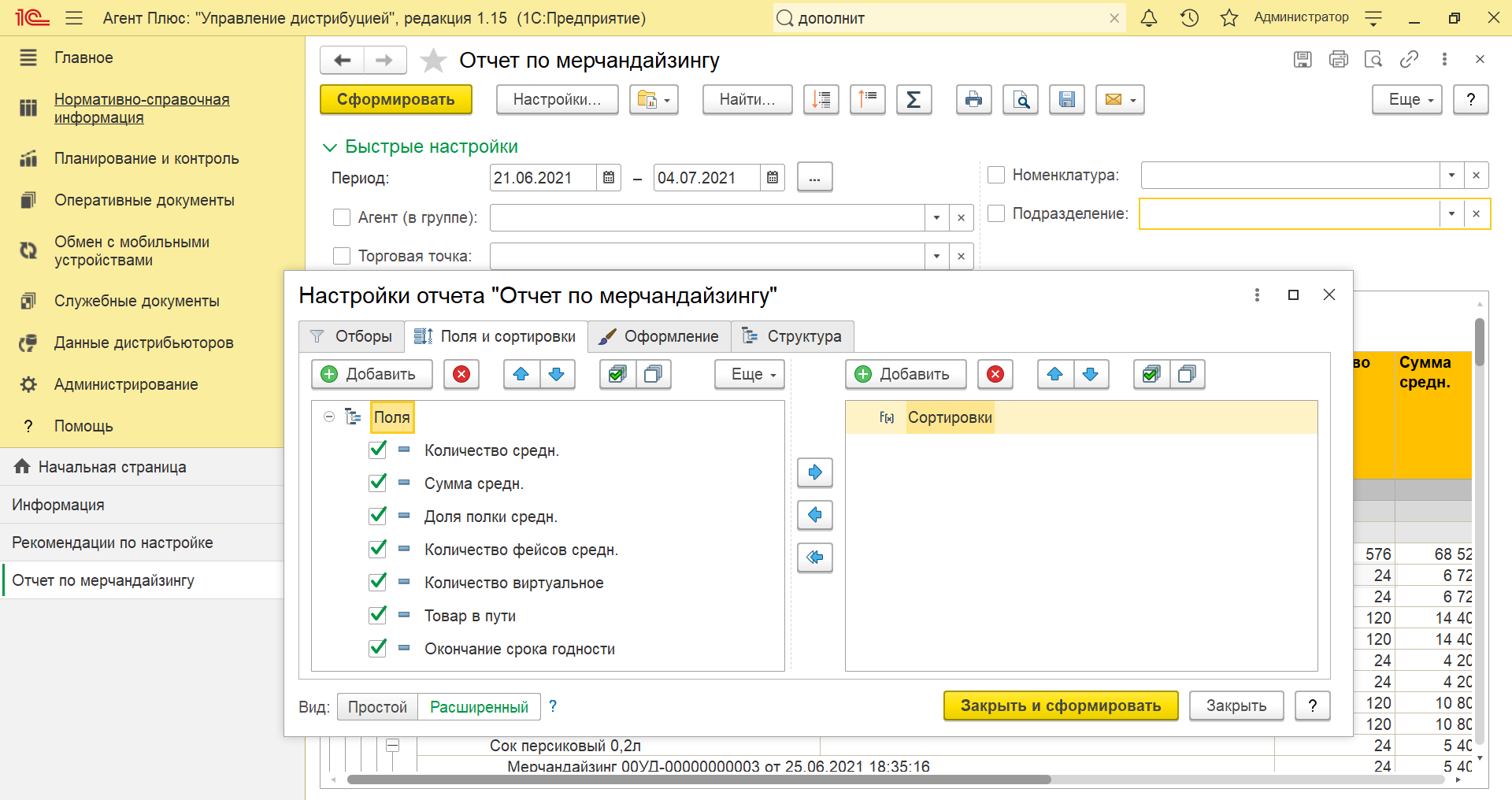This screenshot has width=1512, height=800.
Task: Open the Настройки... button
Action: (557, 100)
